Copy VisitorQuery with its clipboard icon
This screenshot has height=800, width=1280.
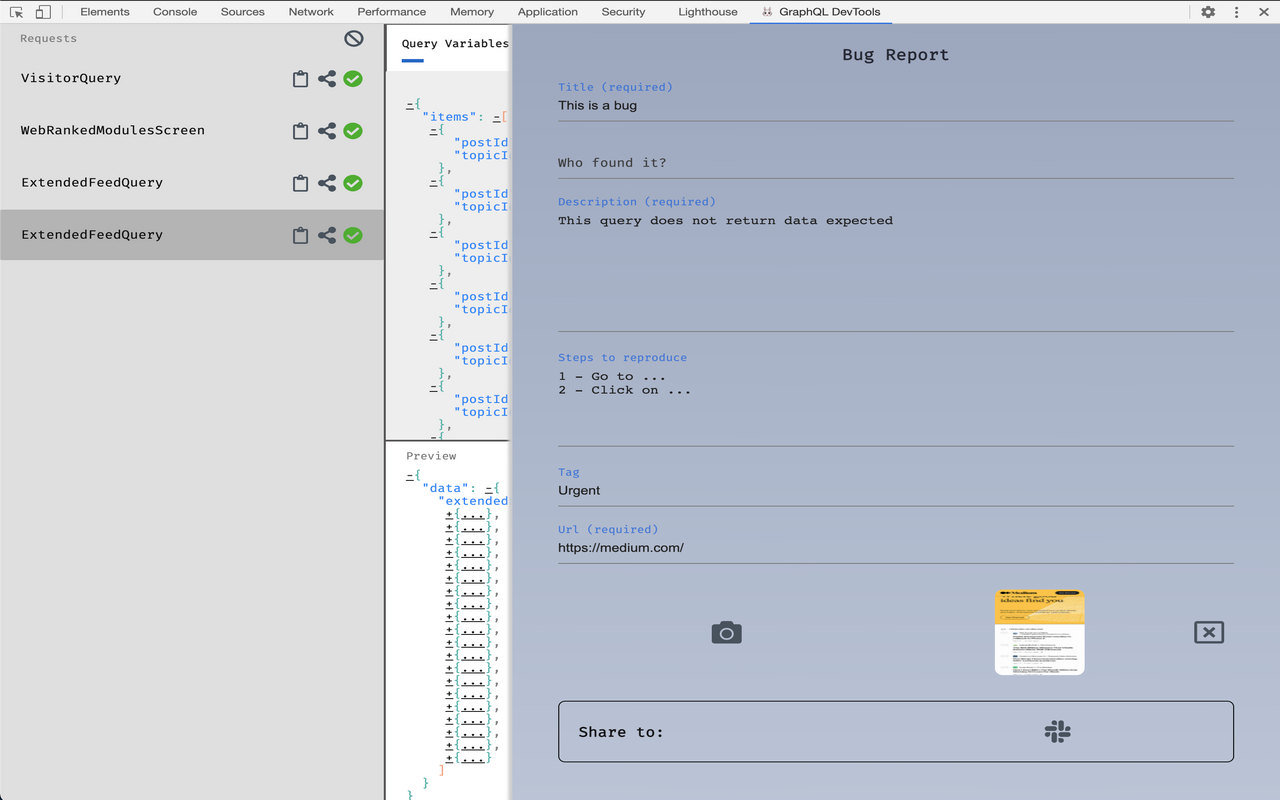pos(300,79)
